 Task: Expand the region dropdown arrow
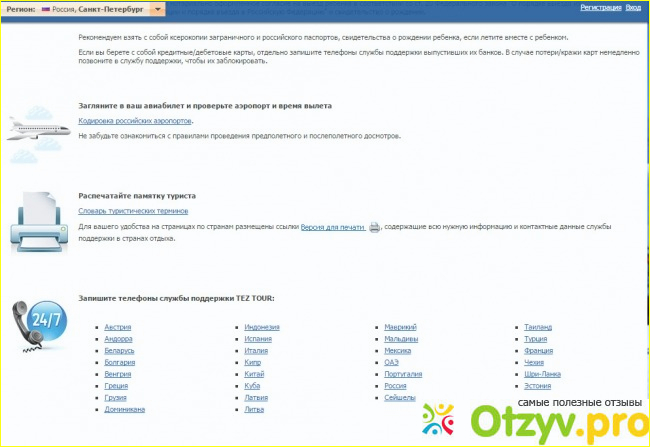[x=157, y=7]
